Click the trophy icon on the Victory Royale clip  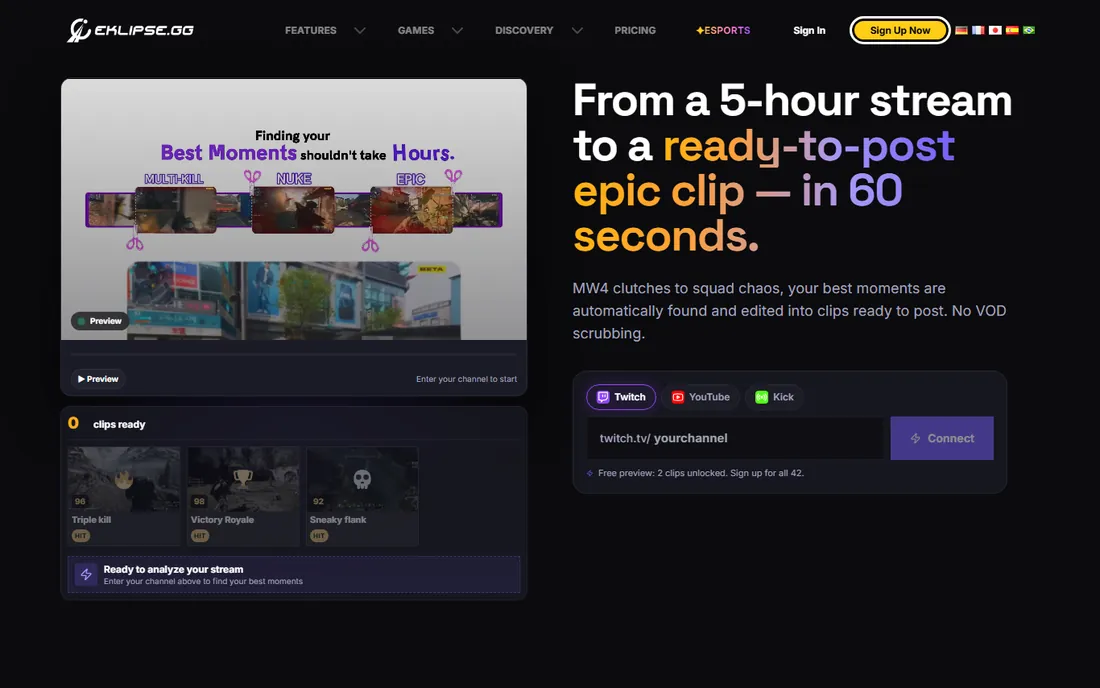[243, 478]
